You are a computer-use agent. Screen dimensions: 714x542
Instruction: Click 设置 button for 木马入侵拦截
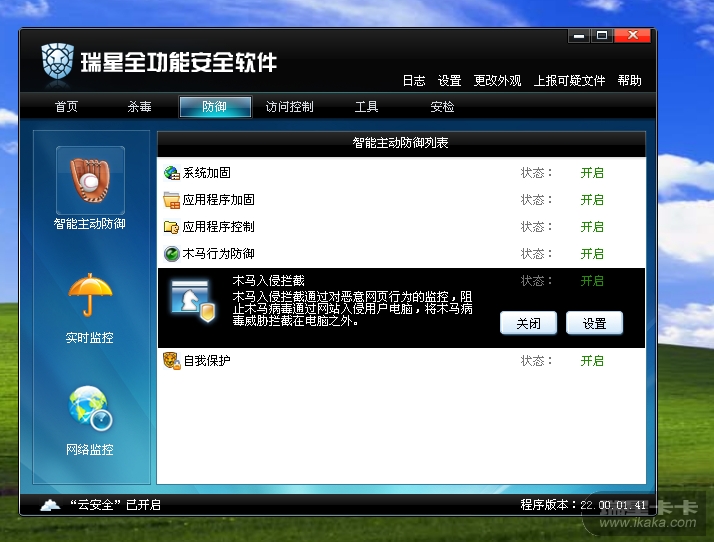pyautogui.click(x=594, y=323)
